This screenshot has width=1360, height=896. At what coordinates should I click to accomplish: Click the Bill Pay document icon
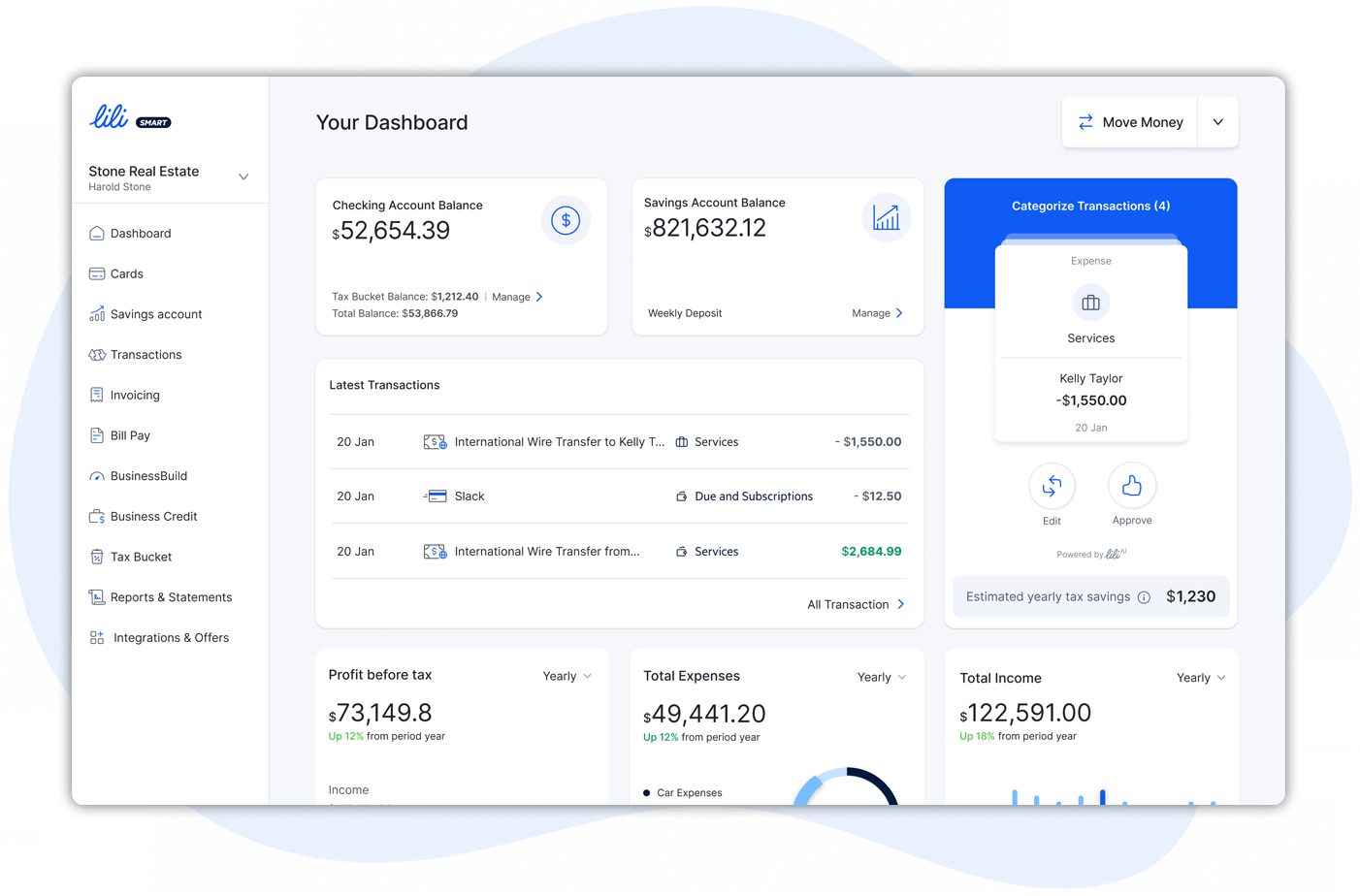[x=97, y=435]
